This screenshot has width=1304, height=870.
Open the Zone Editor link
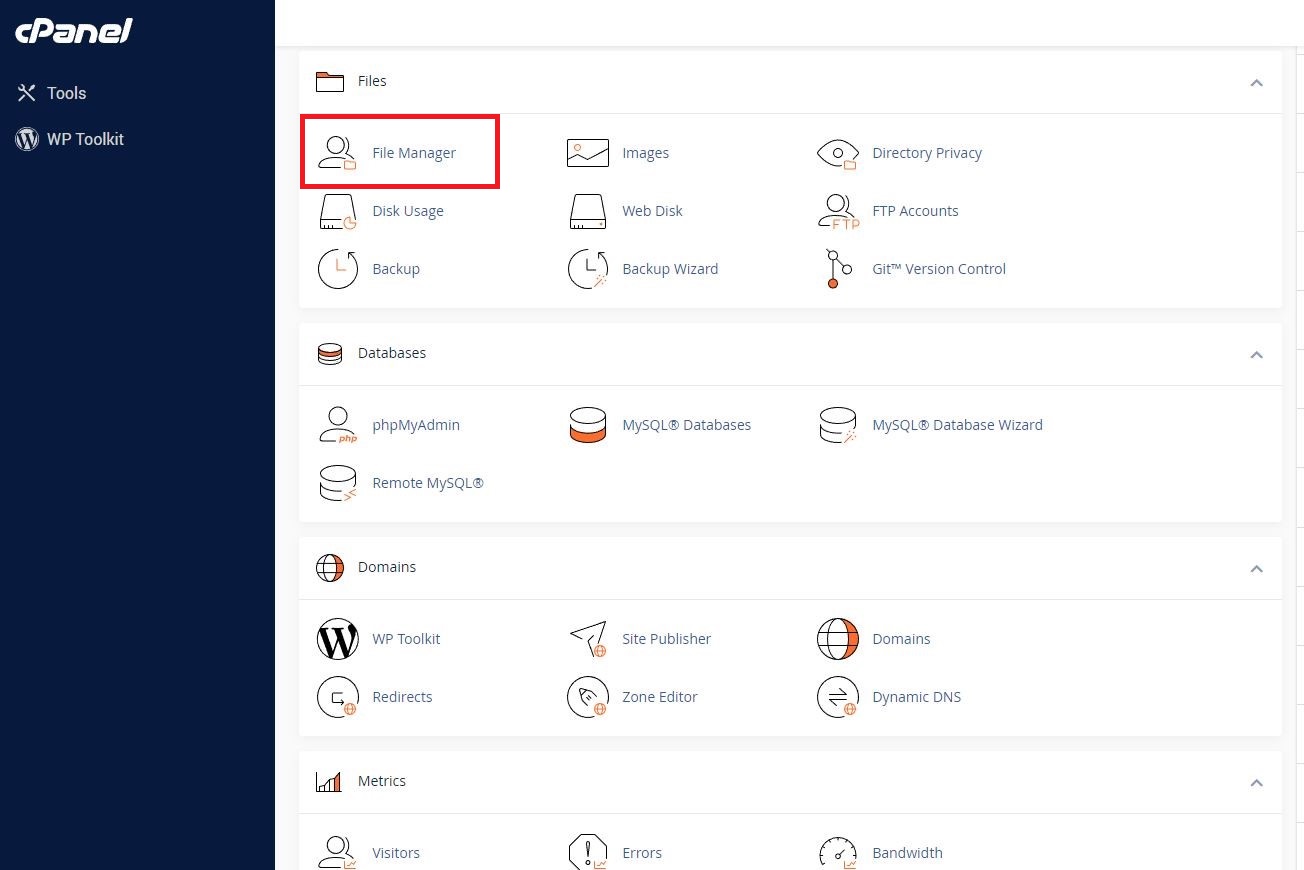click(x=660, y=697)
